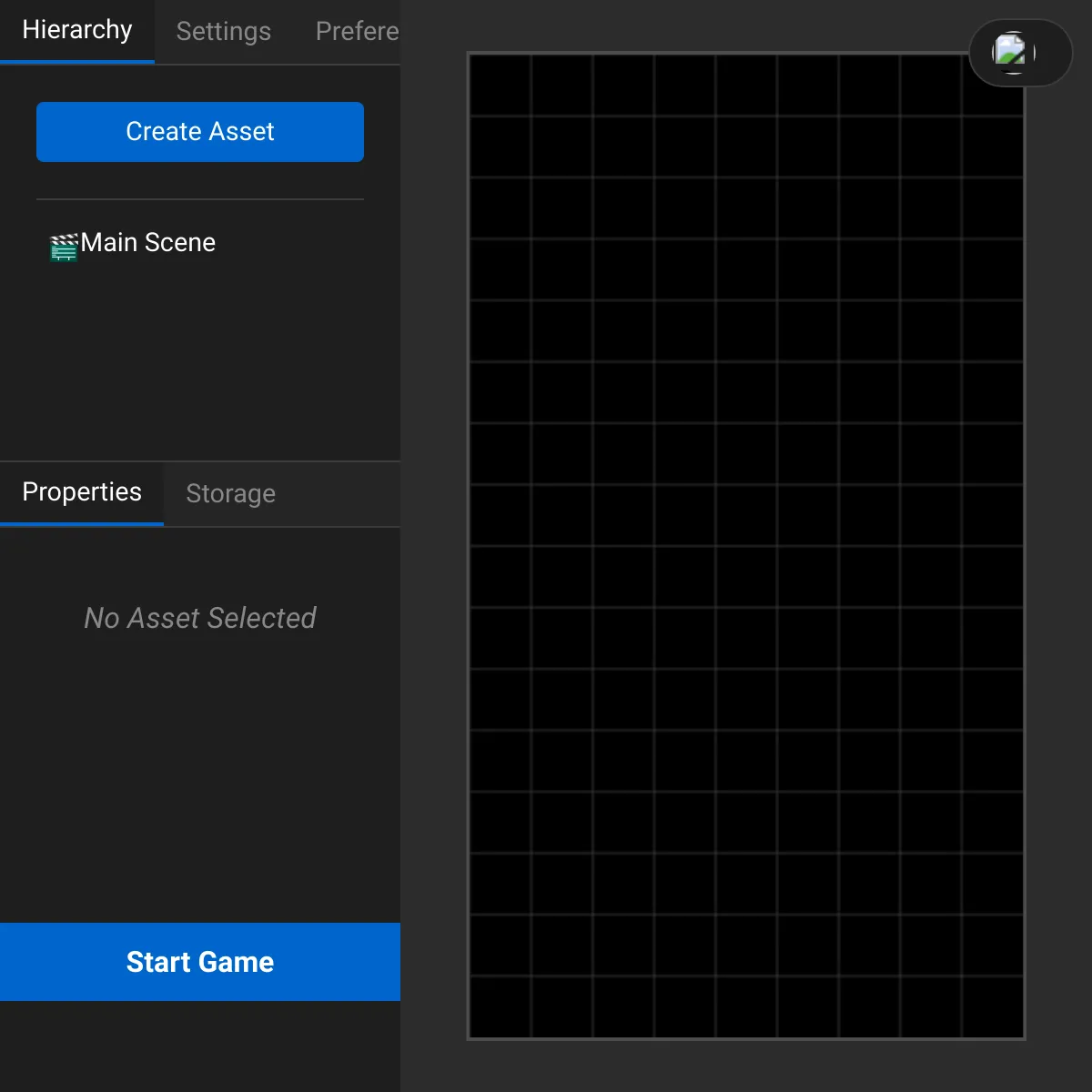The width and height of the screenshot is (1092, 1092).
Task: Switch to the Settings tab
Action: (223, 31)
